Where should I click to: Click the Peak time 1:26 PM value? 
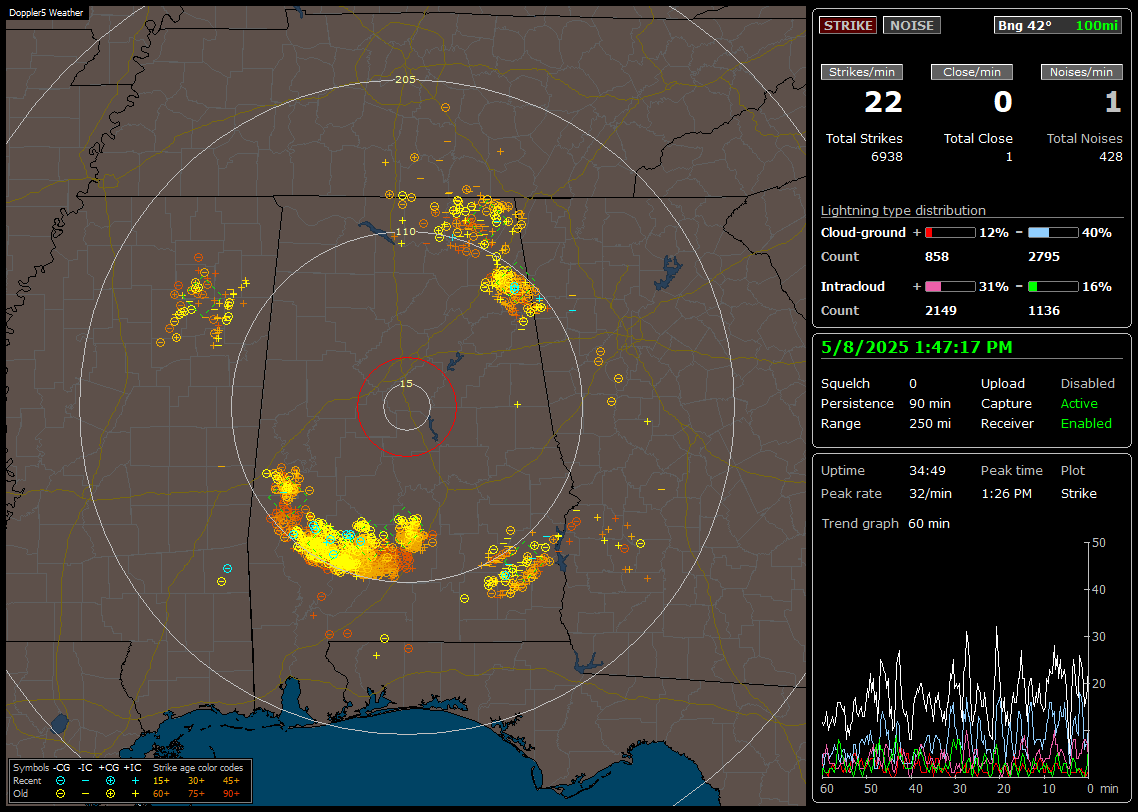pos(1006,493)
